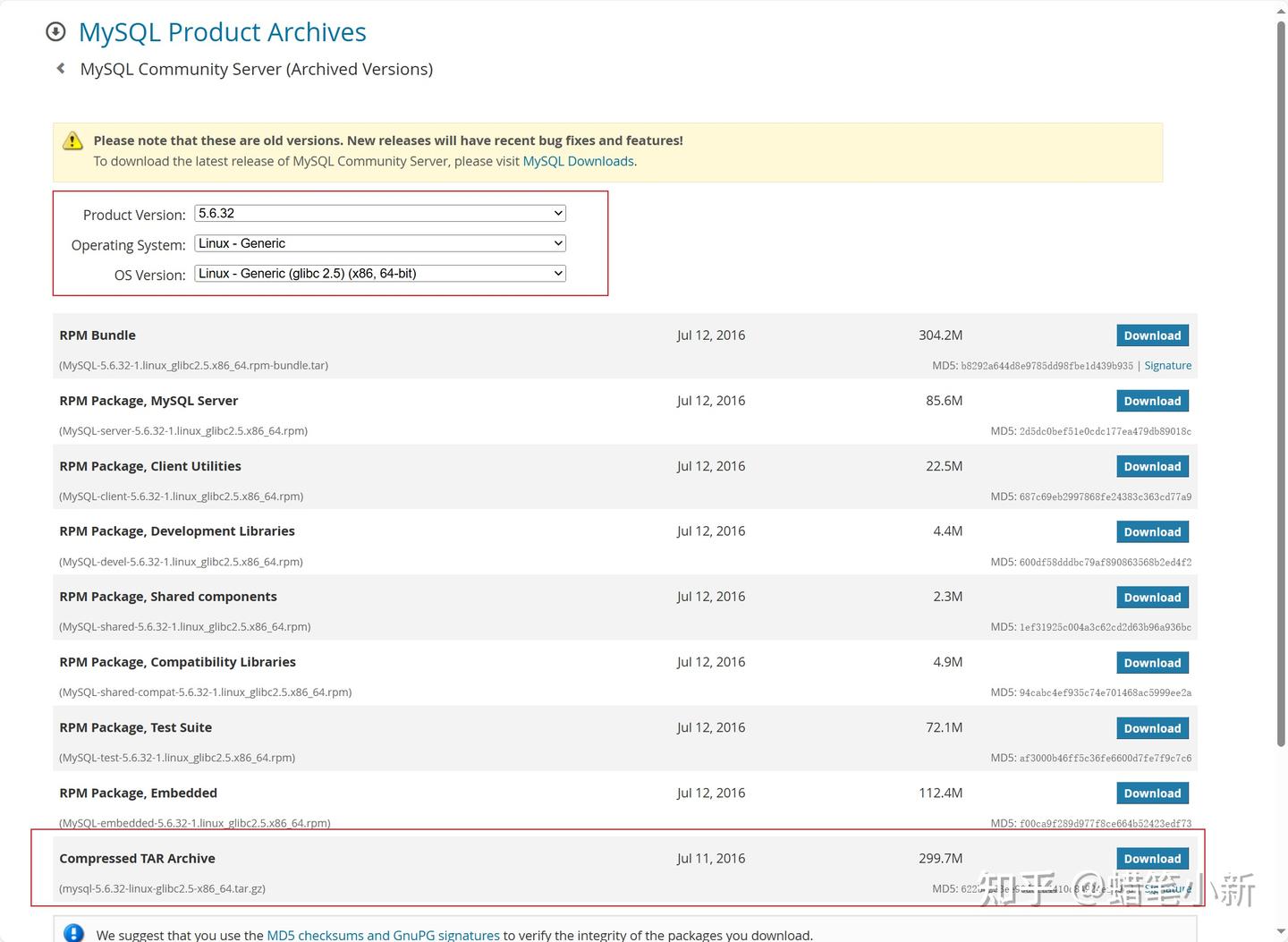Click the yellow warning triangle icon
This screenshot has height=942, width=1288.
[x=72, y=141]
